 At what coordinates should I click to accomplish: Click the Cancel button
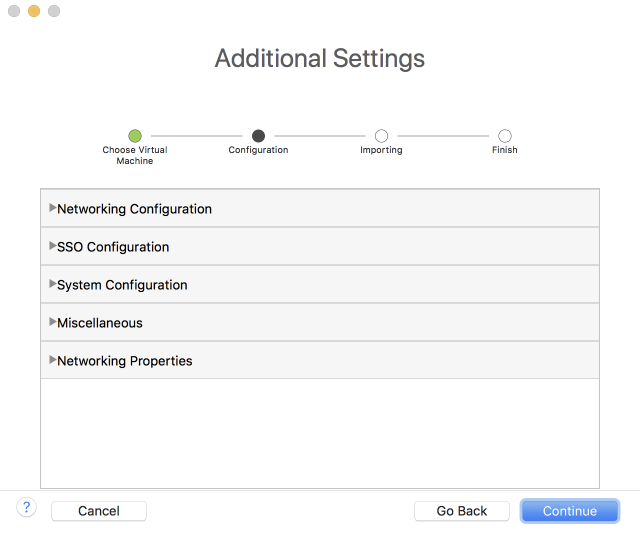point(99,511)
